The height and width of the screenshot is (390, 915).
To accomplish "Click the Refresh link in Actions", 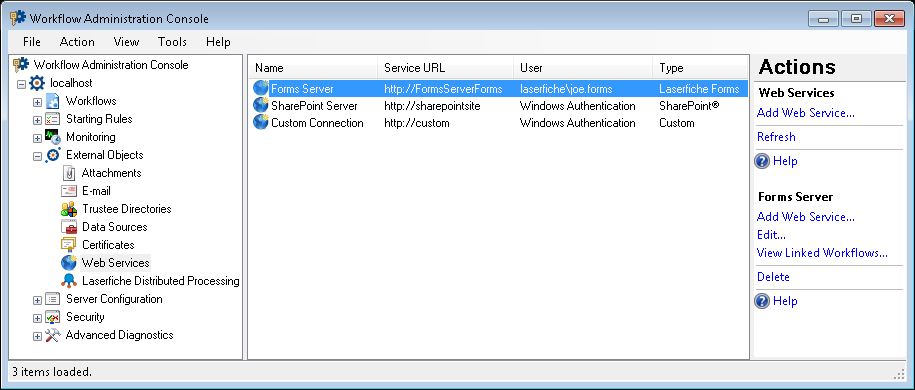I will pyautogui.click(x=776, y=137).
